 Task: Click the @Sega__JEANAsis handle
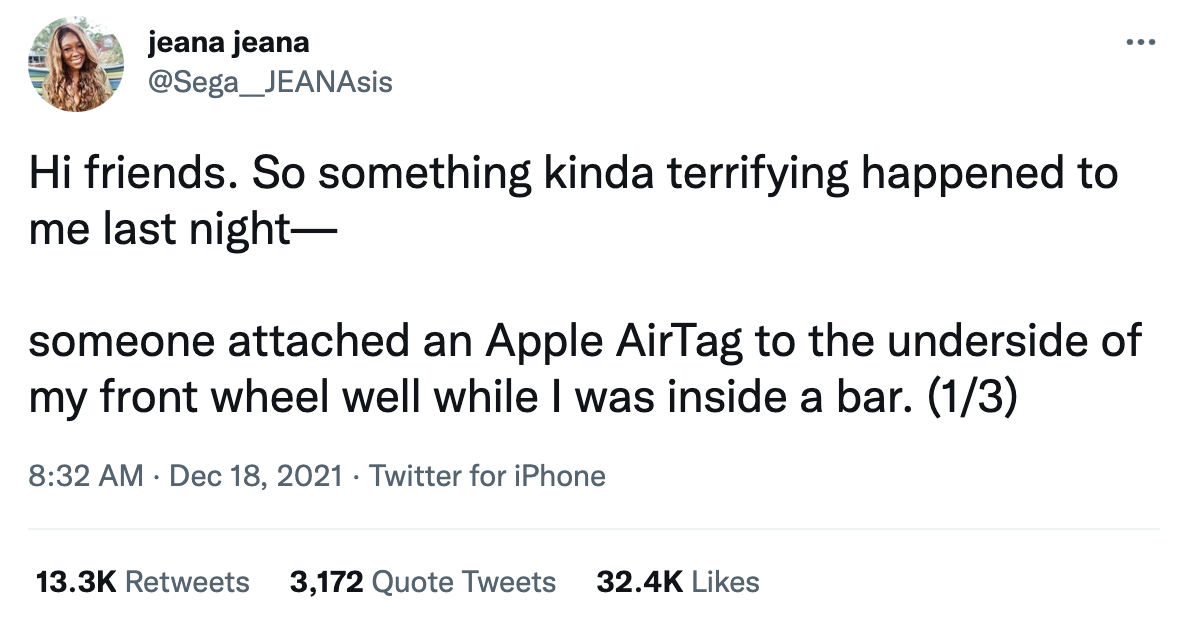coord(269,81)
